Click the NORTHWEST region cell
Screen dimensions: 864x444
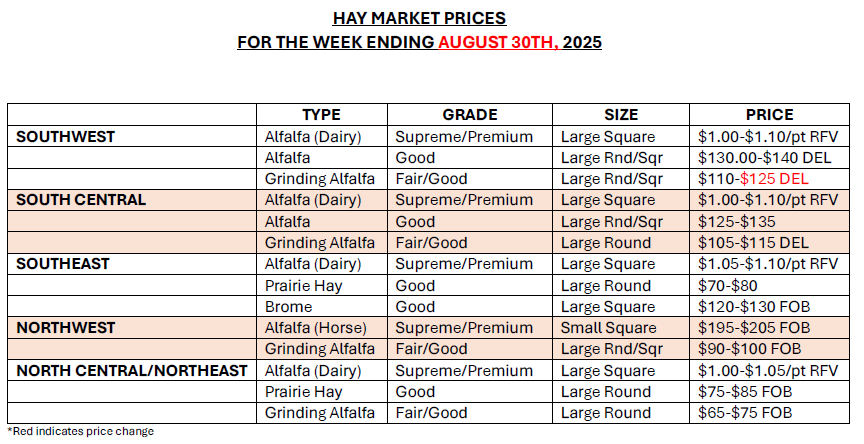(65, 328)
